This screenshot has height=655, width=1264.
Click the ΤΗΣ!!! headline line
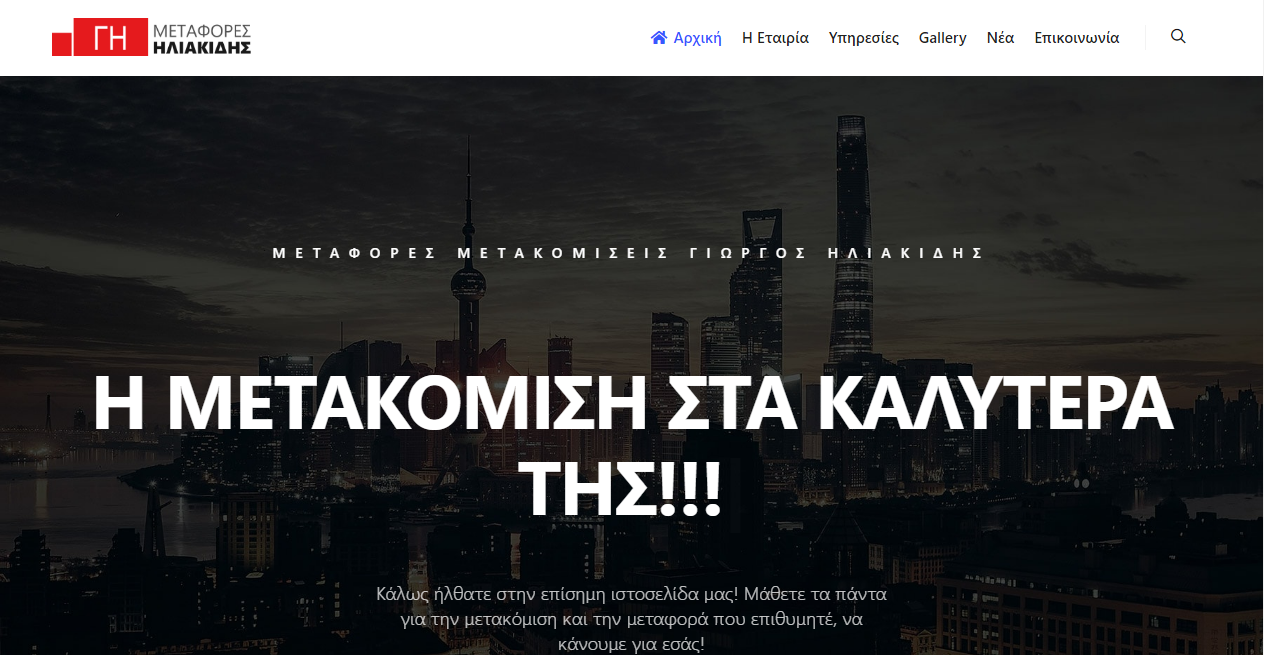coord(623,487)
